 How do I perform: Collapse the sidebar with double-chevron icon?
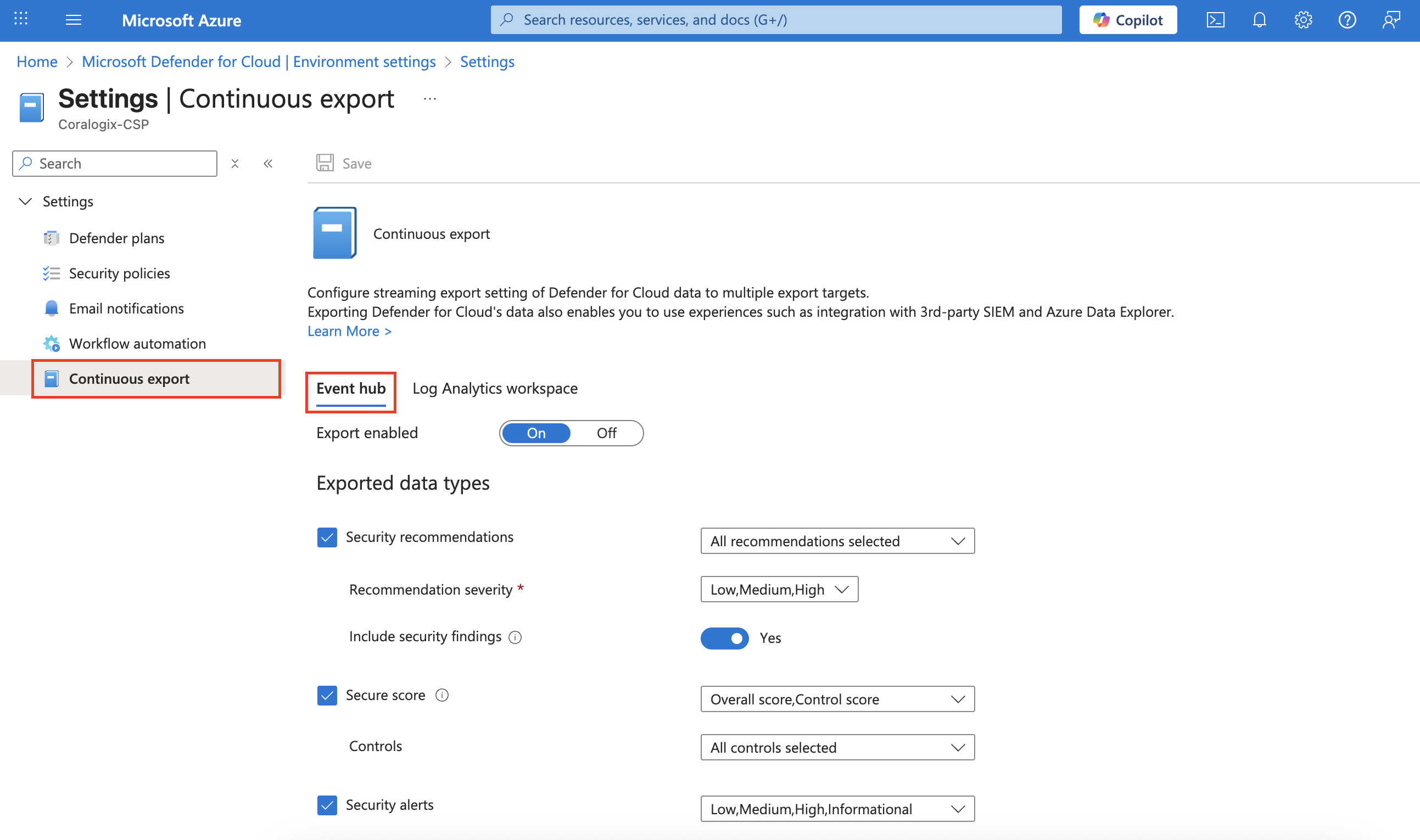pos(269,164)
